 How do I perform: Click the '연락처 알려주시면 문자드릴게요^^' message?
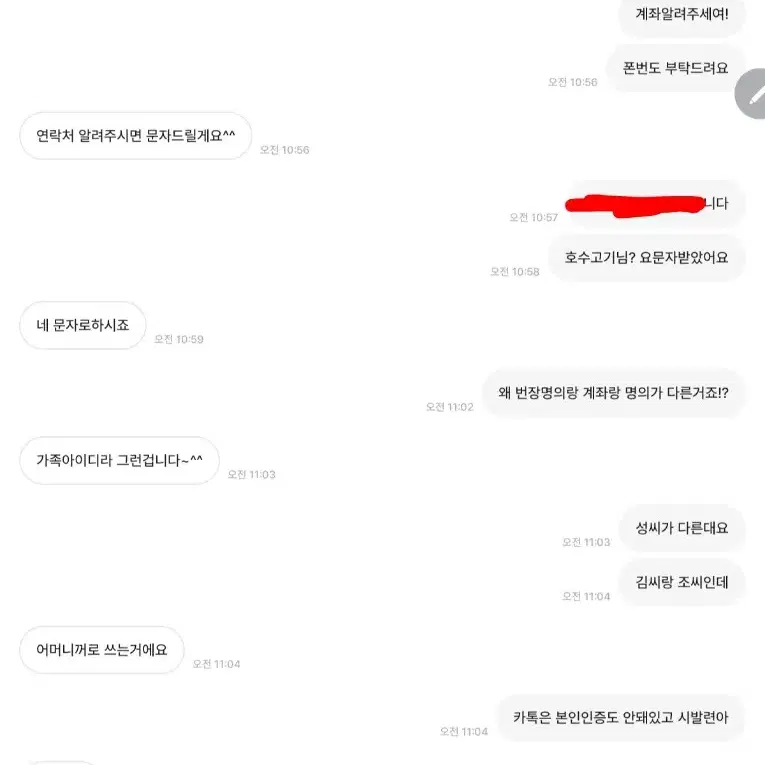(x=136, y=136)
